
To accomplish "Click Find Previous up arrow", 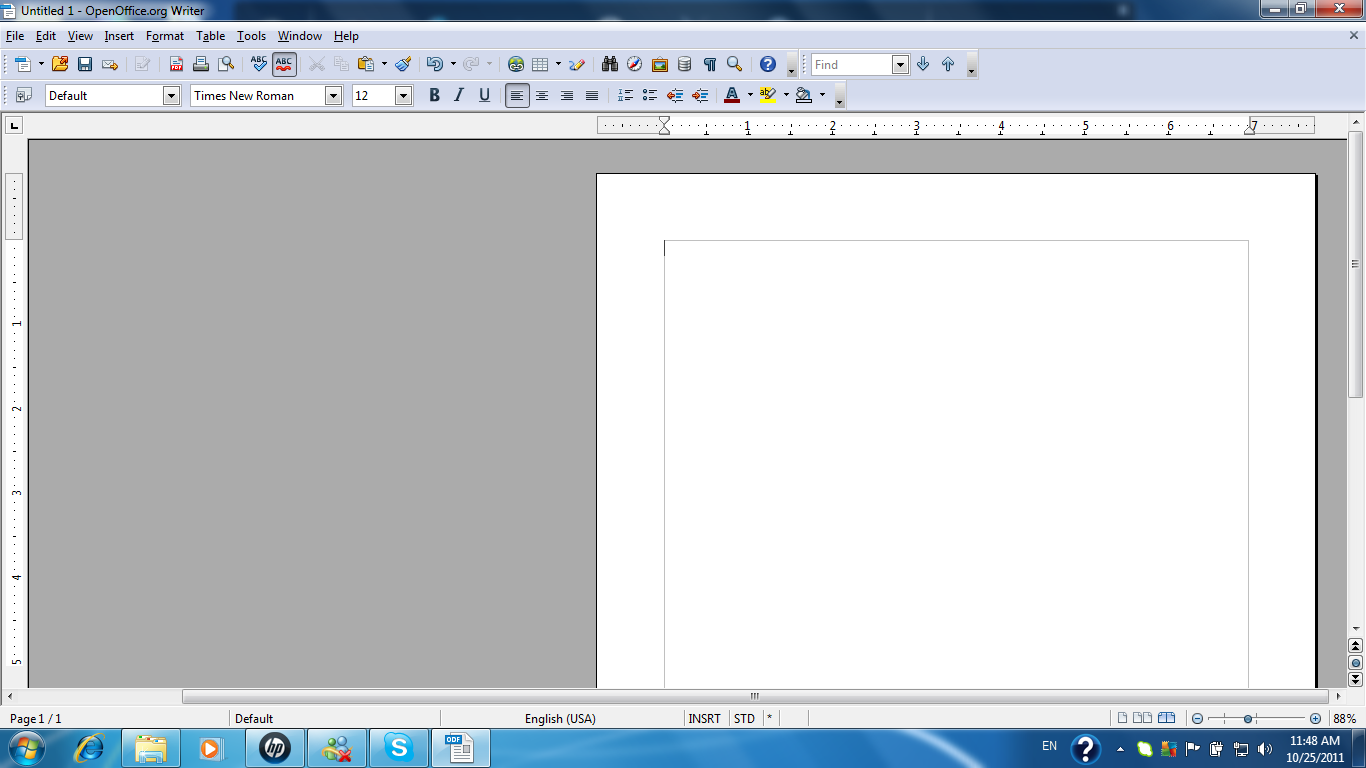I will (947, 64).
